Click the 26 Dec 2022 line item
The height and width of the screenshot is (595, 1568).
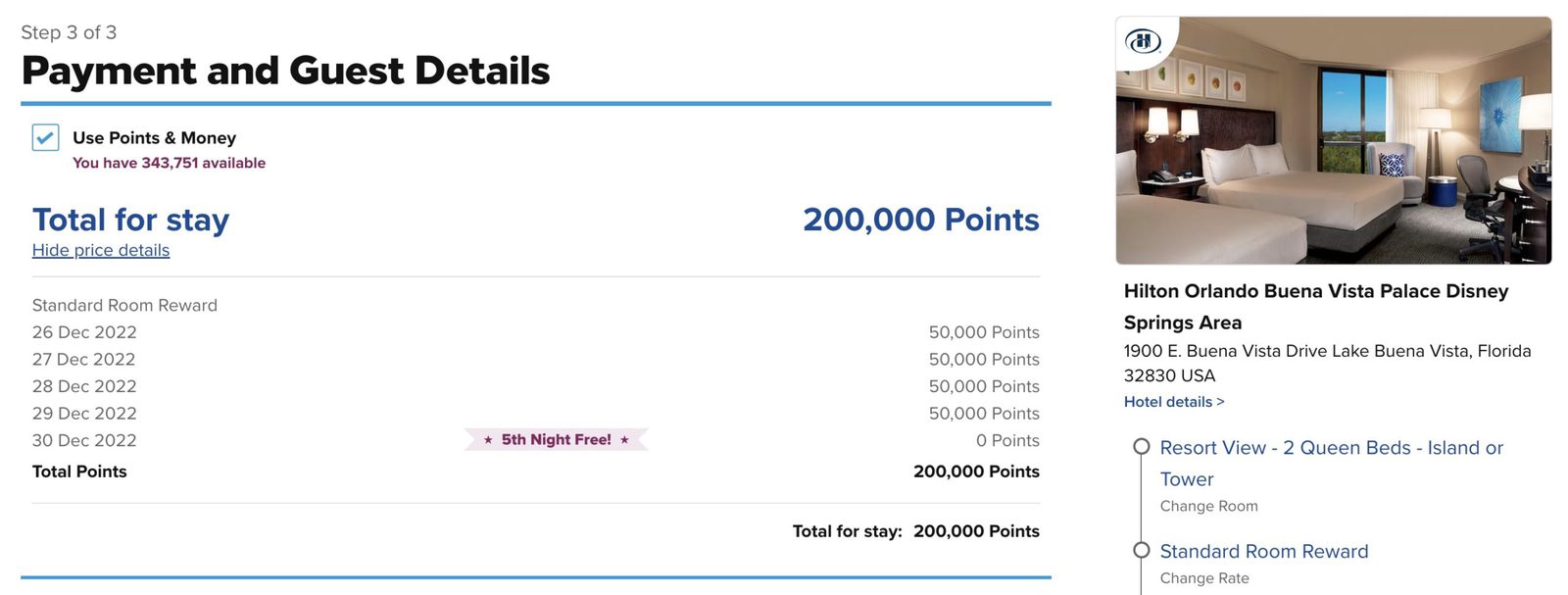pyautogui.click(x=84, y=331)
